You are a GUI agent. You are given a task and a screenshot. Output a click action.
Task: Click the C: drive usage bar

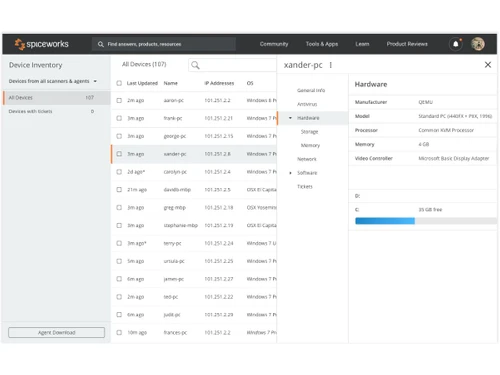(426, 221)
